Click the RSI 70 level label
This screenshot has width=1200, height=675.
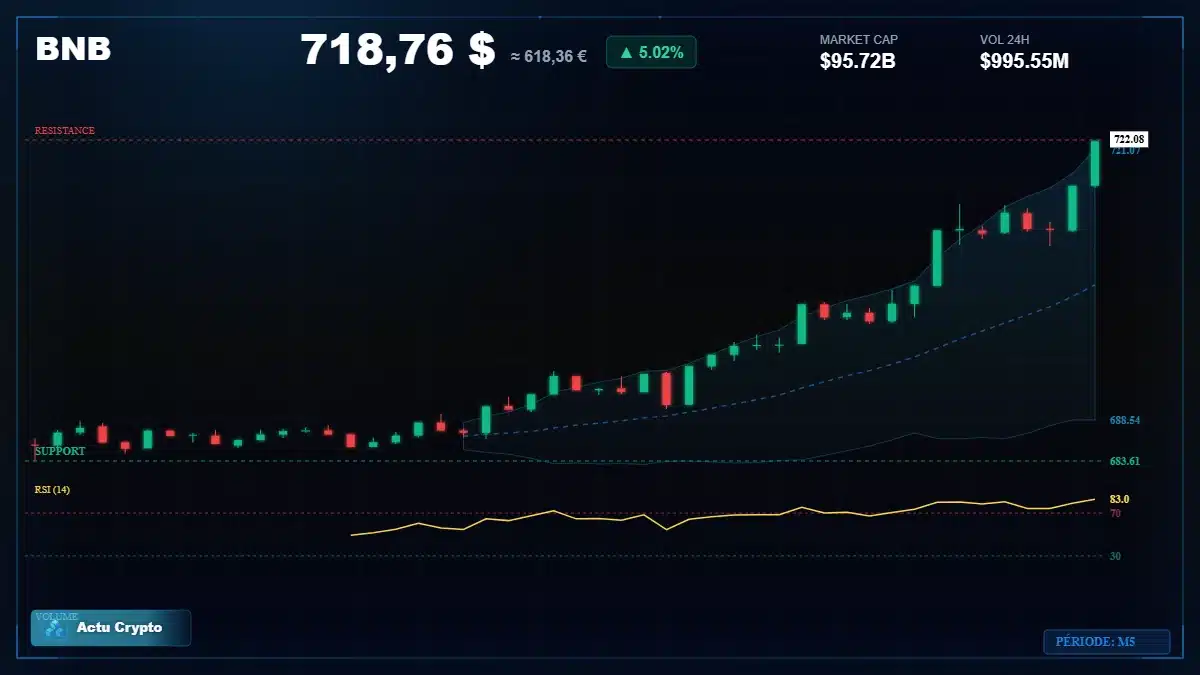tap(1115, 513)
